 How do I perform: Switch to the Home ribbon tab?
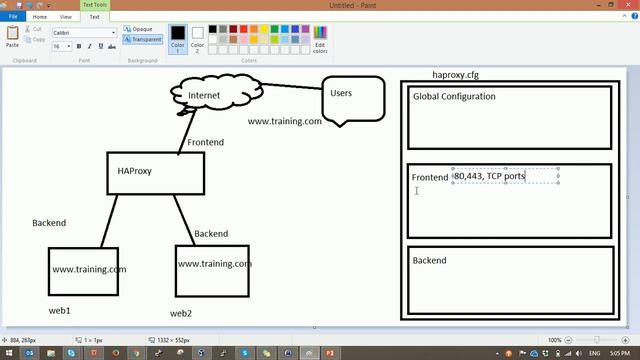coord(40,17)
